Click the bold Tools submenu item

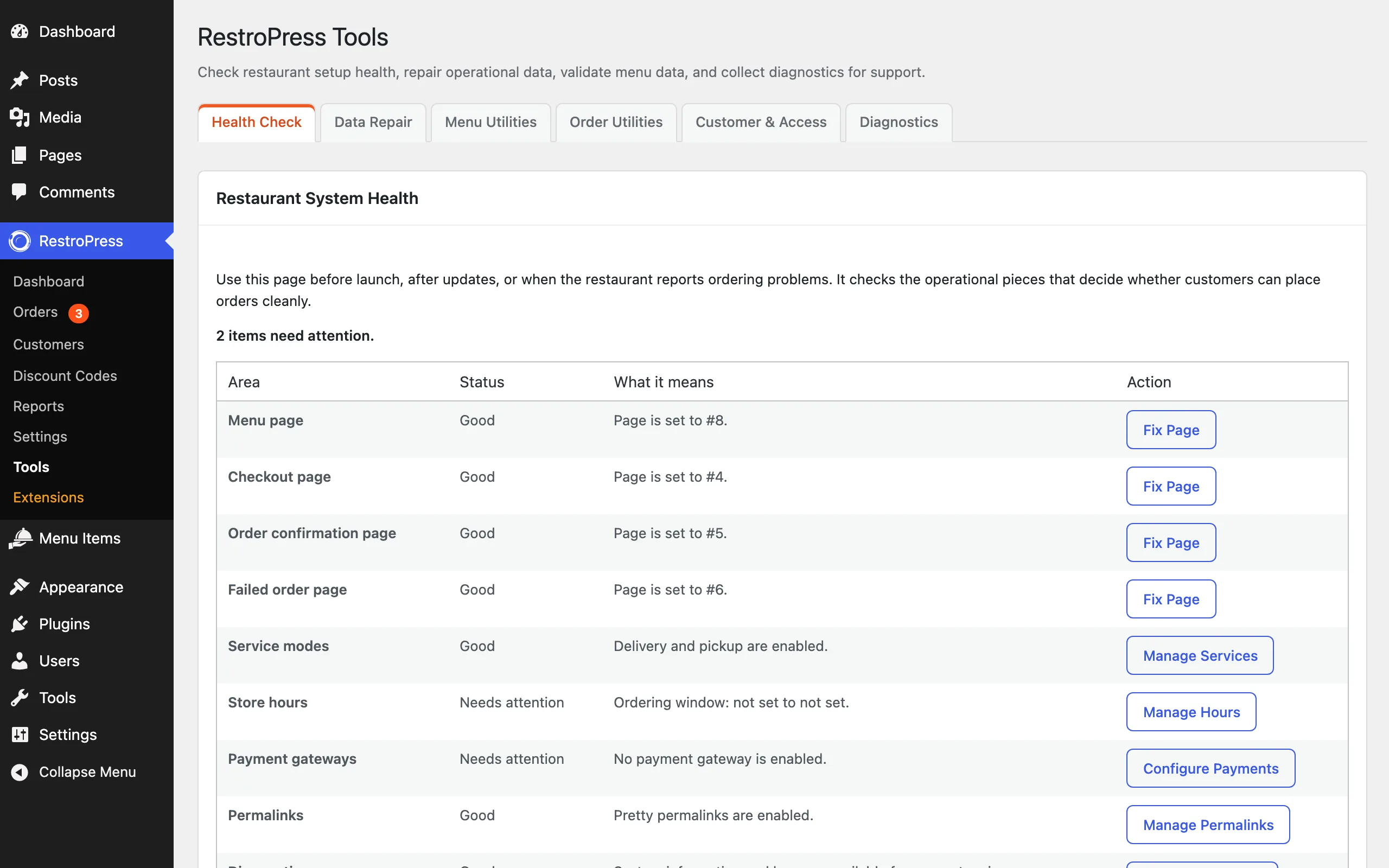31,467
